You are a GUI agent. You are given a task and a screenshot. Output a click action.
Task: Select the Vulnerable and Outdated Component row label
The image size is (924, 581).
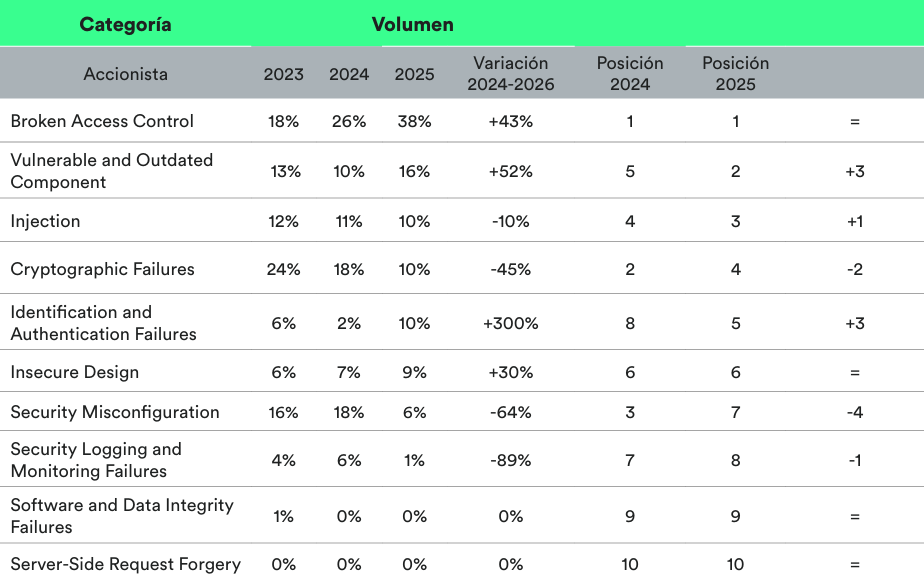111,171
